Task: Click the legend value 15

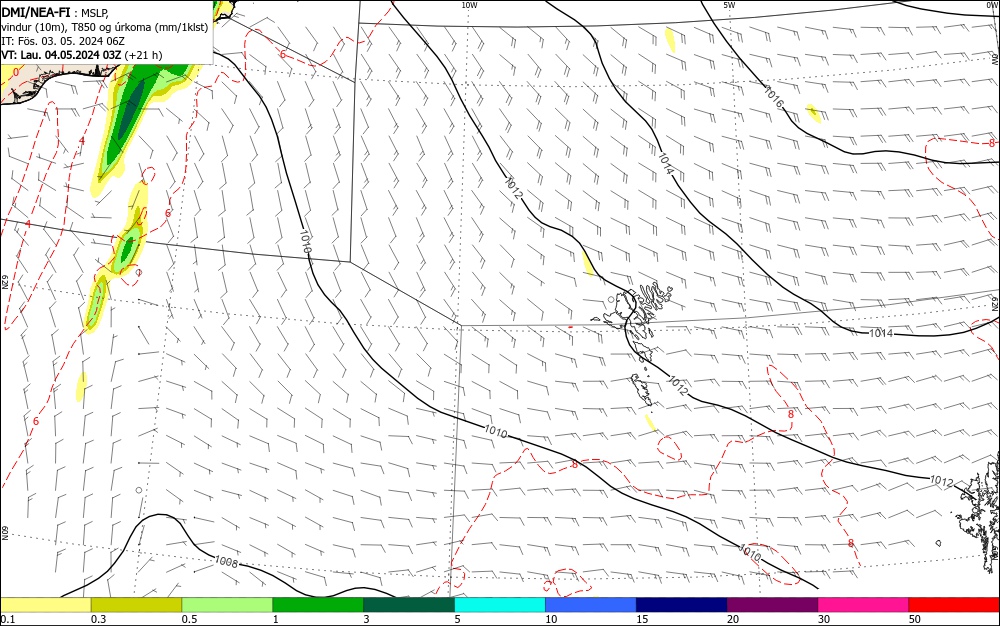Action: [642, 619]
